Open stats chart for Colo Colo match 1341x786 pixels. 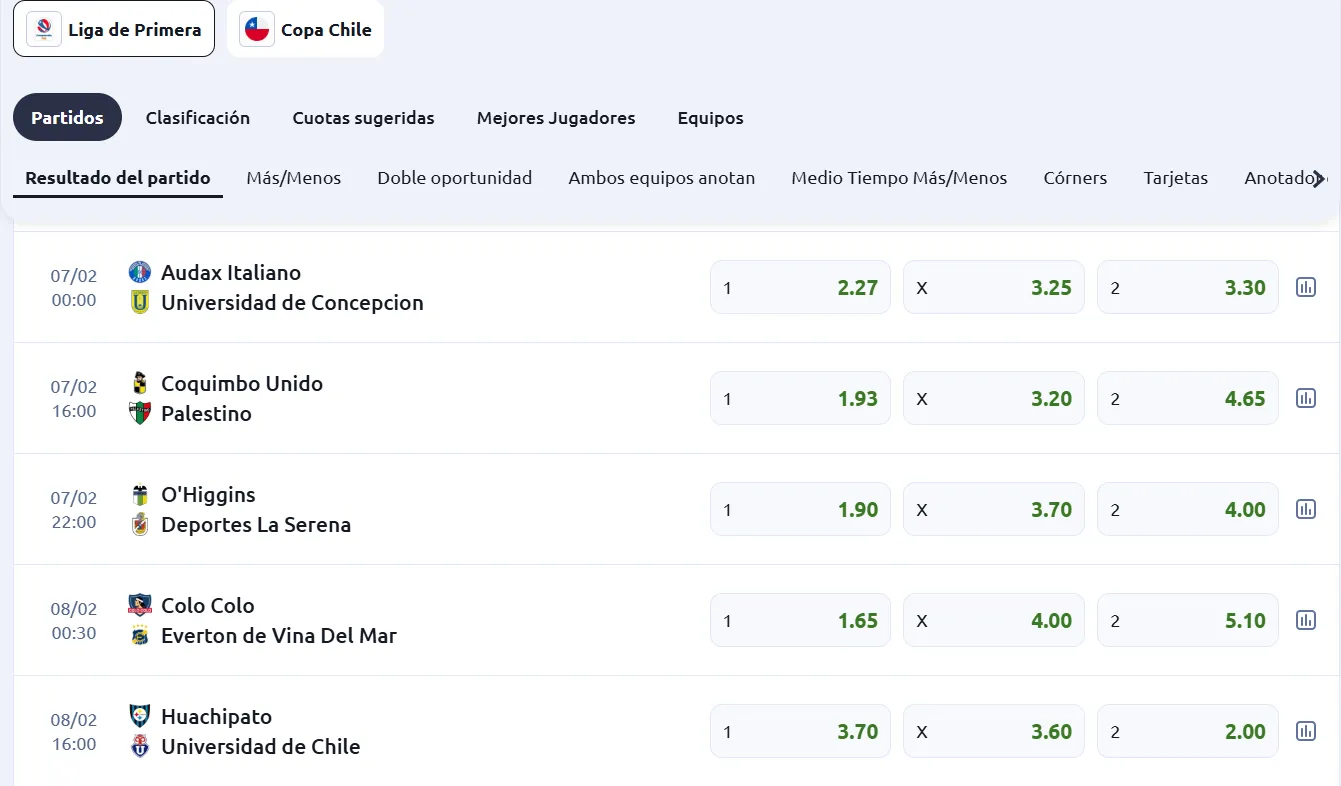(x=1306, y=620)
